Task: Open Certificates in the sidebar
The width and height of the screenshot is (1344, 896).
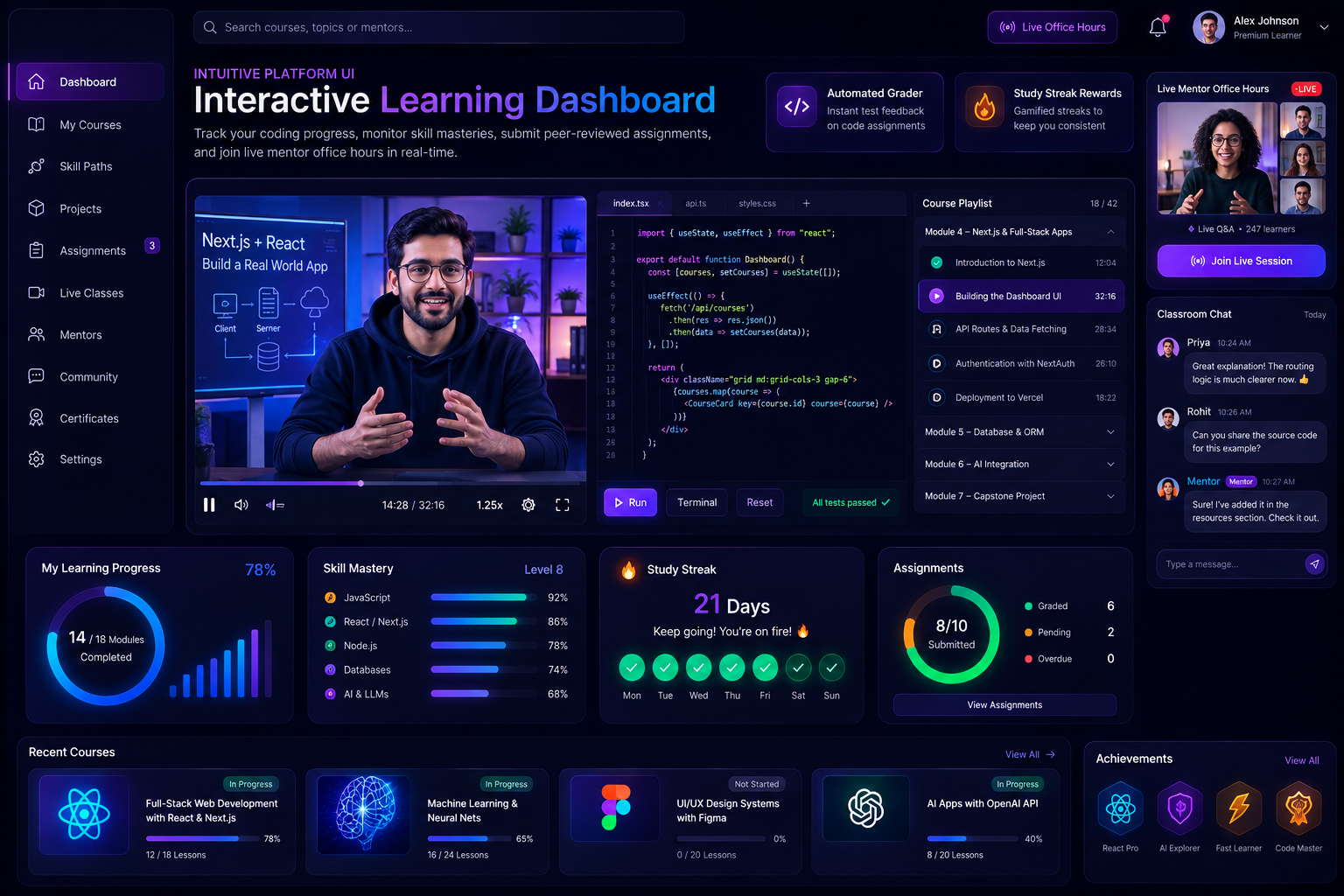Action: (87, 418)
